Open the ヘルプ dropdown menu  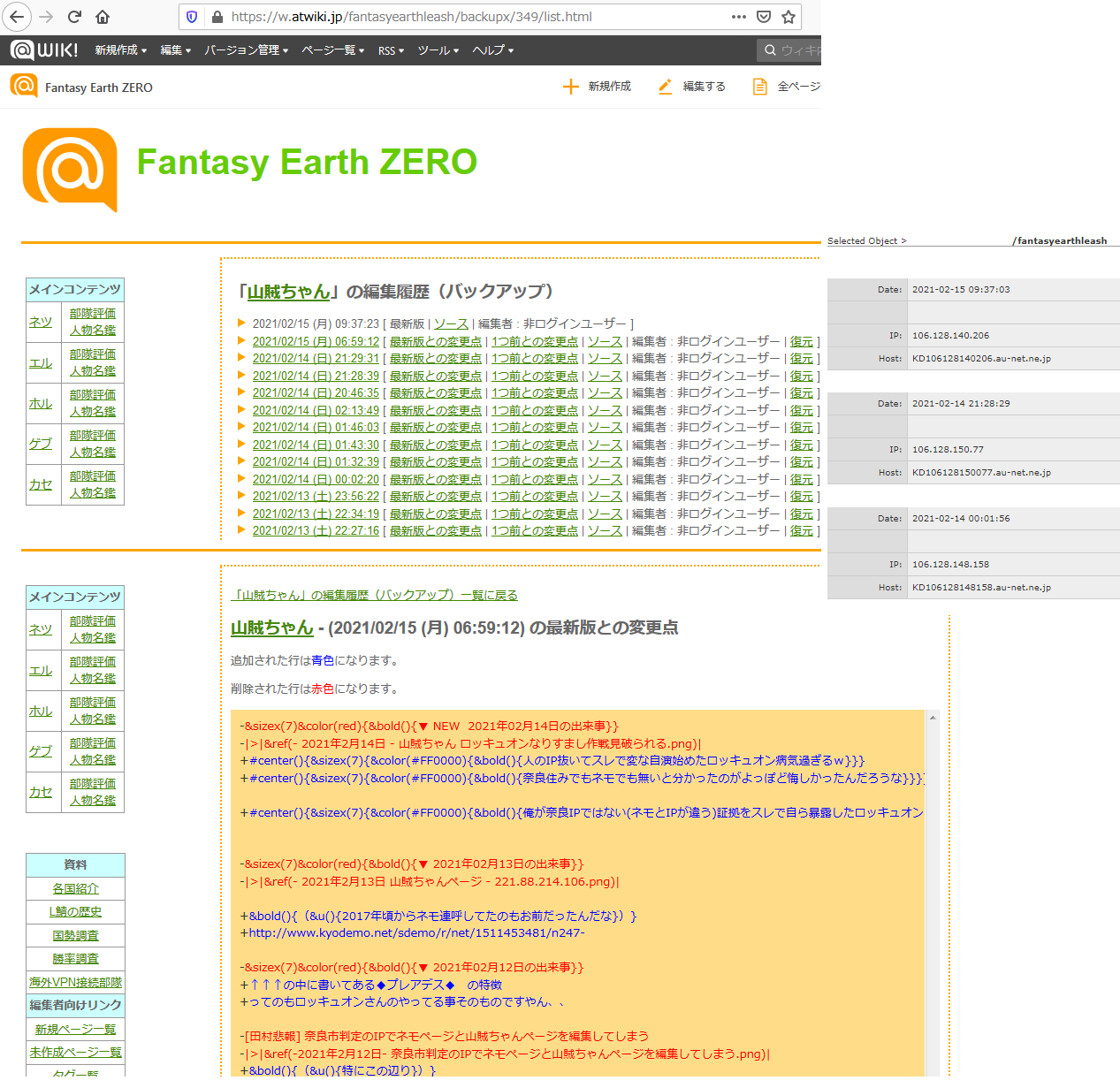[x=493, y=50]
